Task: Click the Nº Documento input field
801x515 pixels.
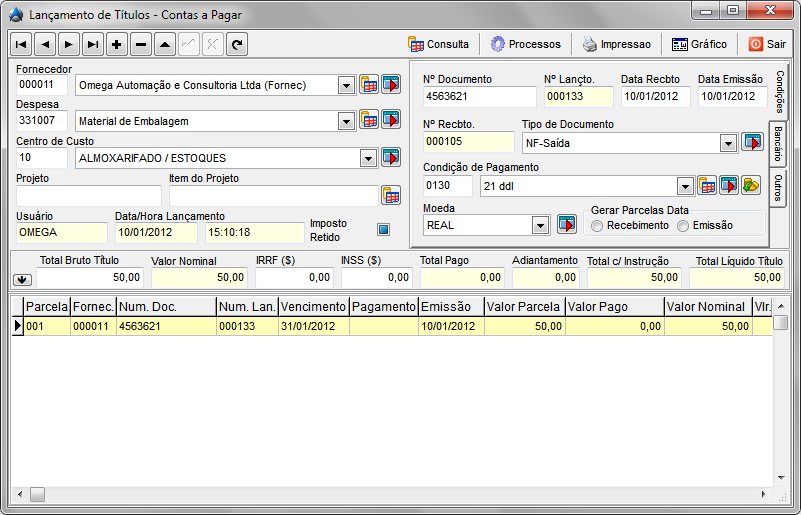Action: [478, 97]
